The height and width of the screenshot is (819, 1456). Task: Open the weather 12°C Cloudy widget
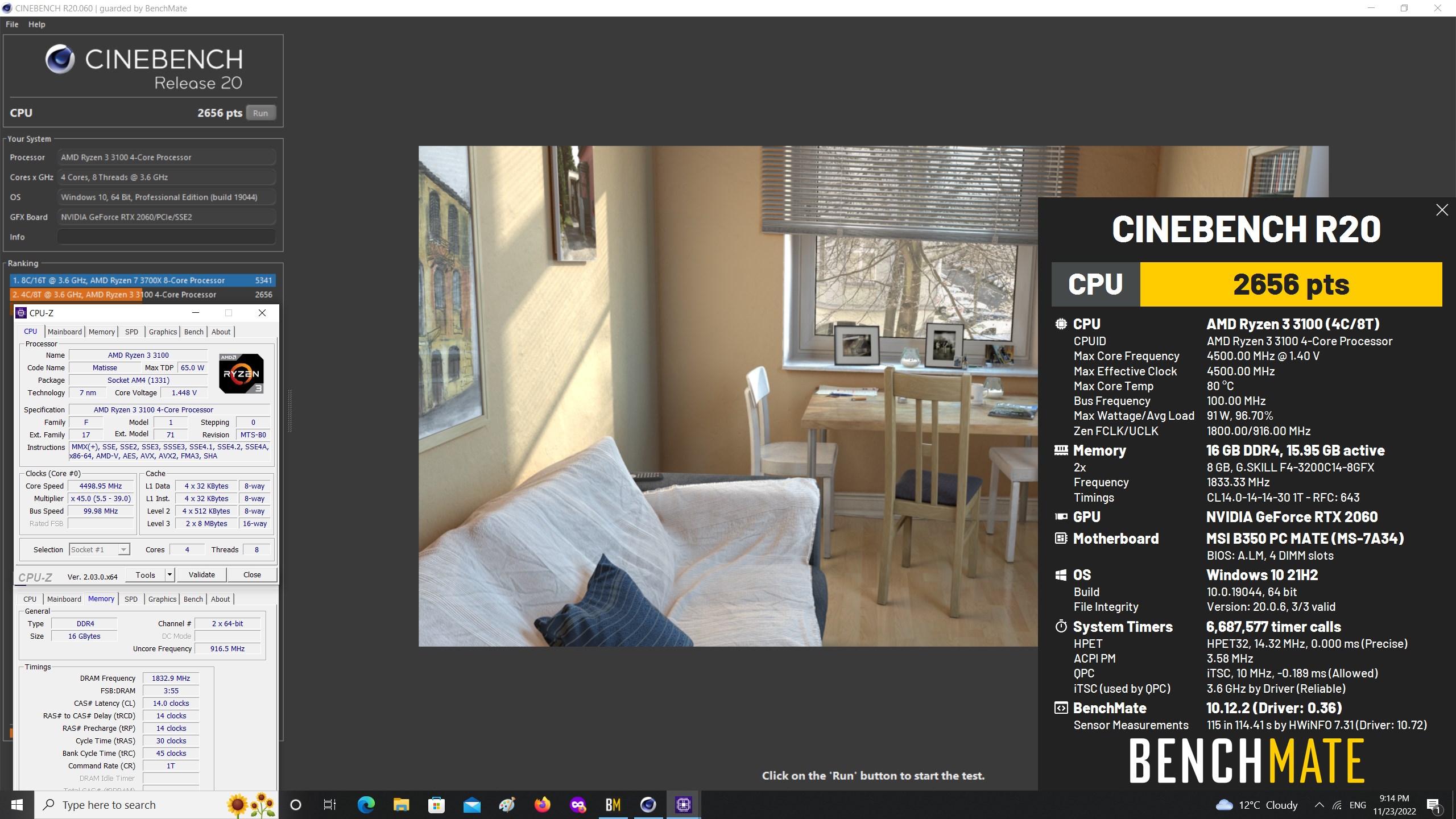point(1256,805)
